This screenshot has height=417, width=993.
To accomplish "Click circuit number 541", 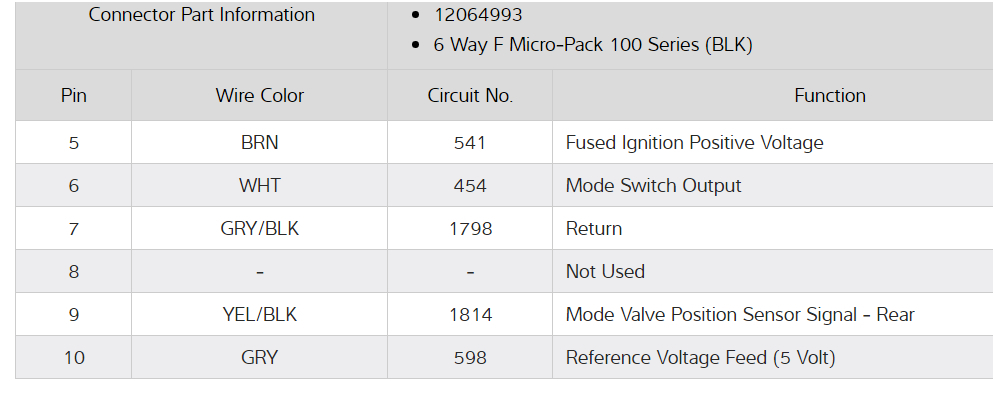I will coord(470,143).
